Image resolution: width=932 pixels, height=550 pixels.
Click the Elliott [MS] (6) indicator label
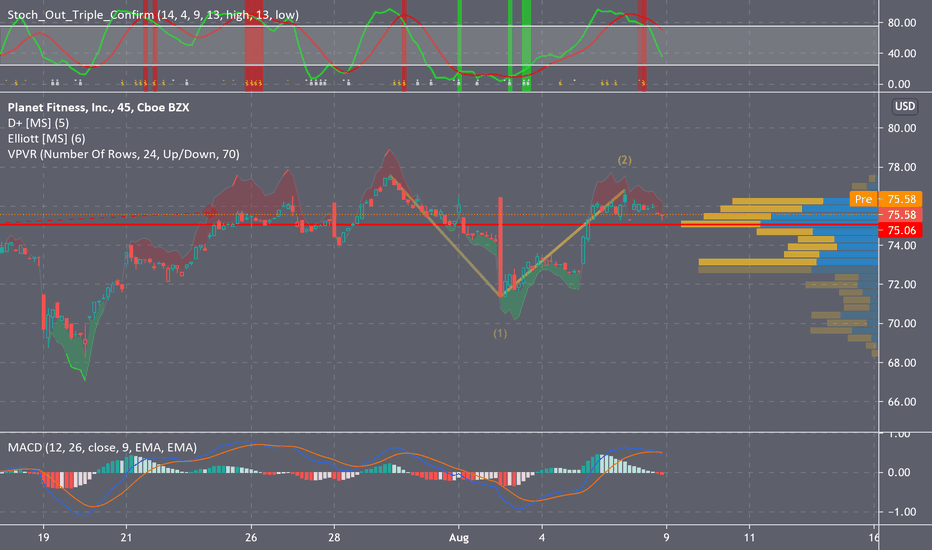point(46,139)
